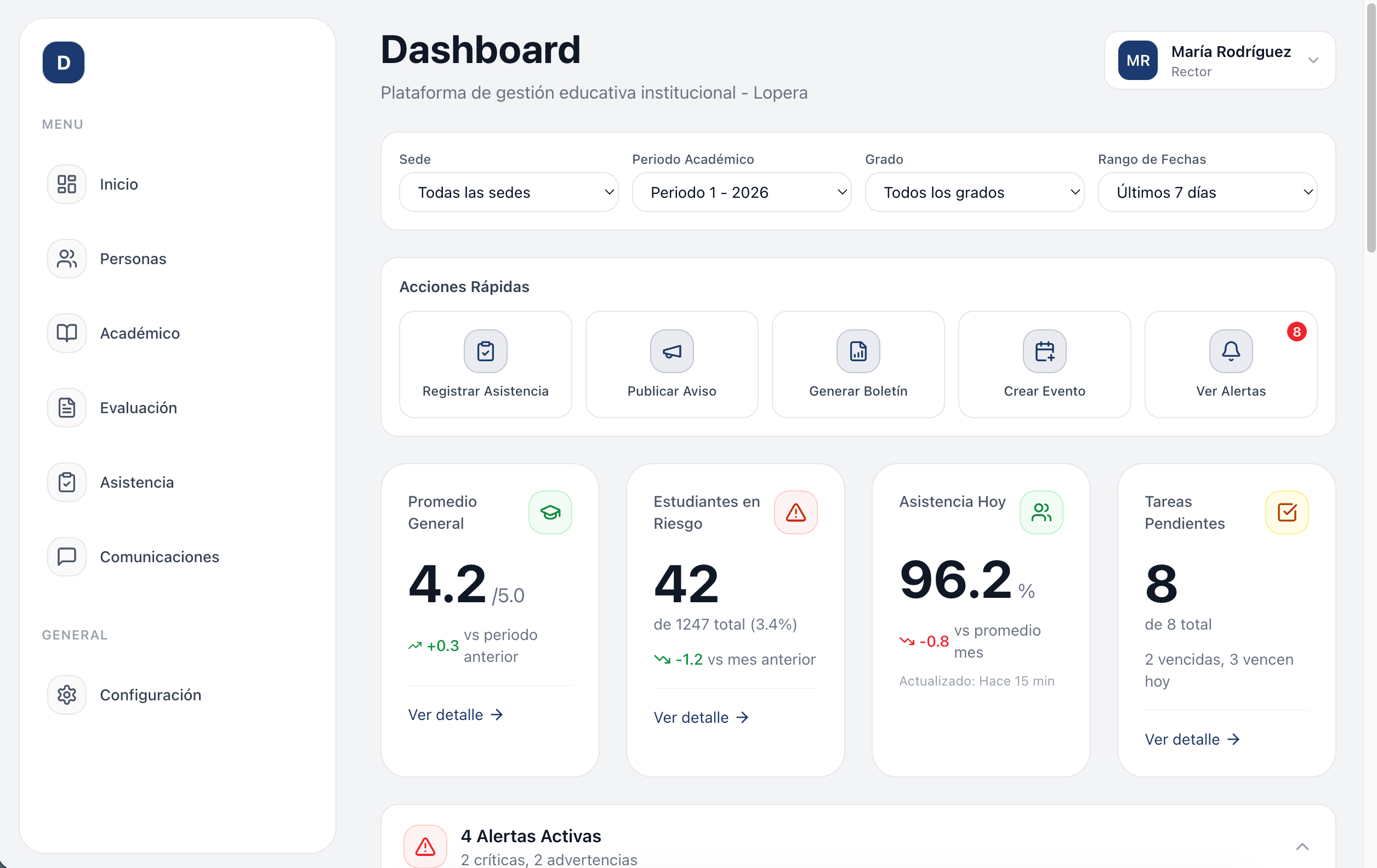The height and width of the screenshot is (868, 1377).
Task: Click the Promedio General graduation cap icon
Action: click(x=550, y=512)
